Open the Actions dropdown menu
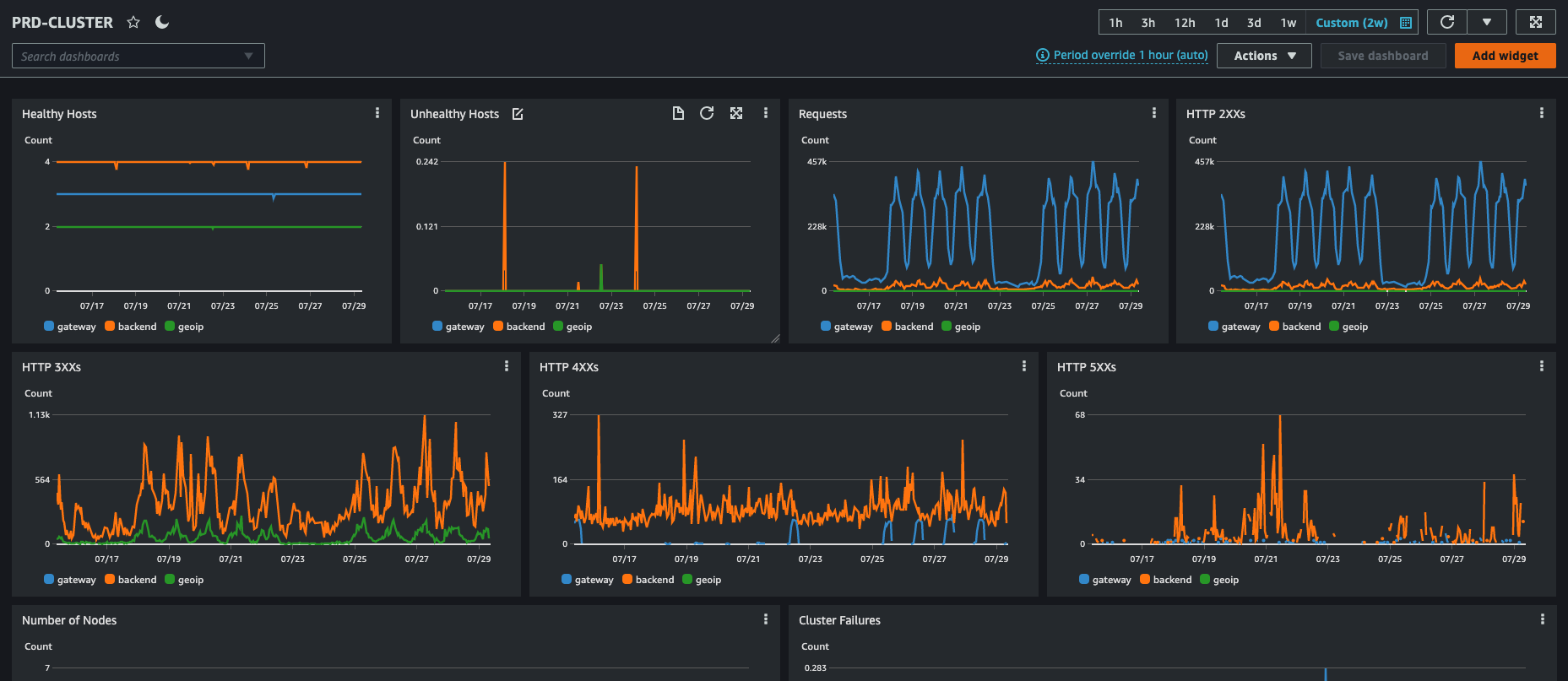Image resolution: width=1568 pixels, height=681 pixels. [x=1264, y=56]
